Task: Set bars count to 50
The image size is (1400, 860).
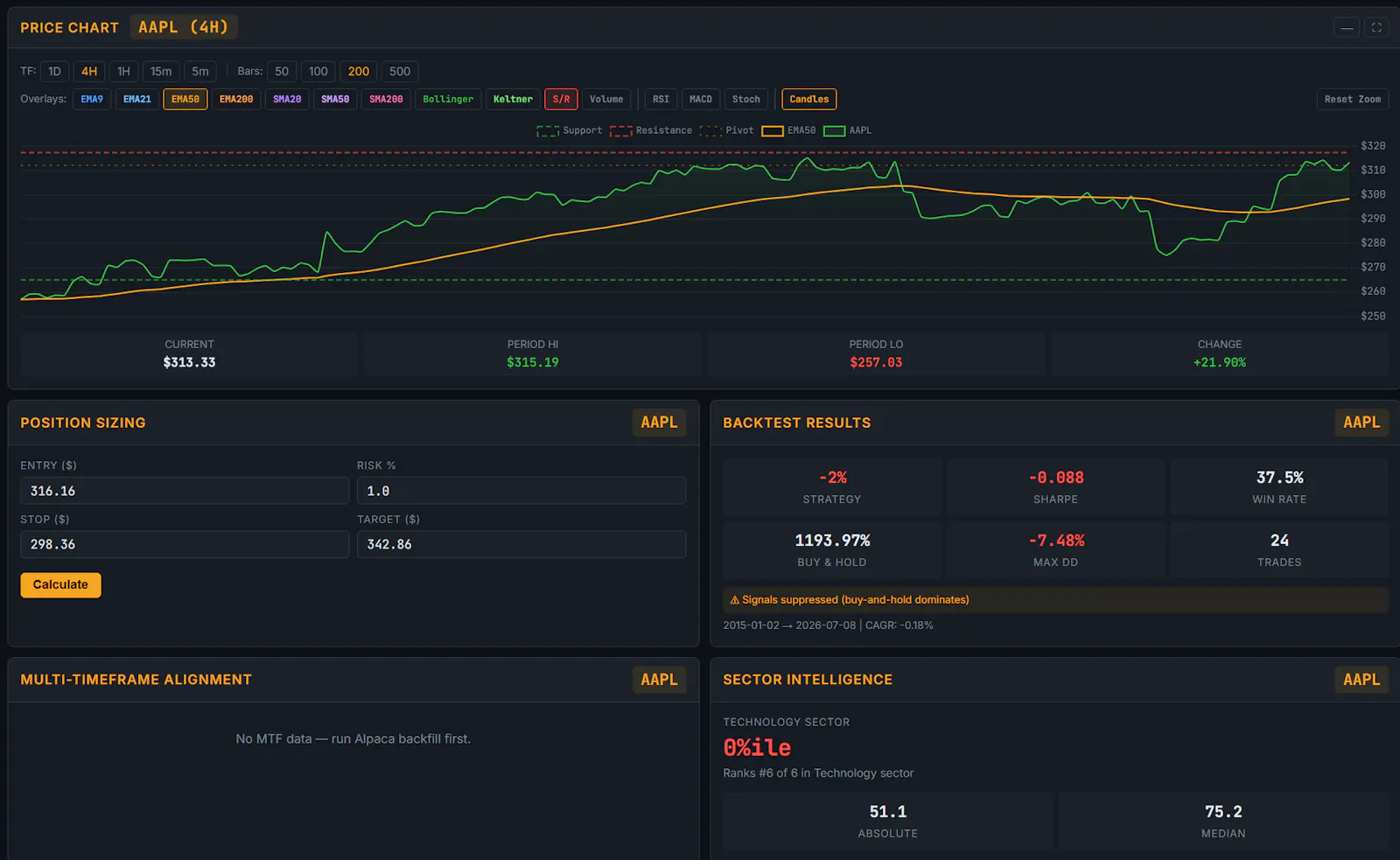Action: point(282,72)
